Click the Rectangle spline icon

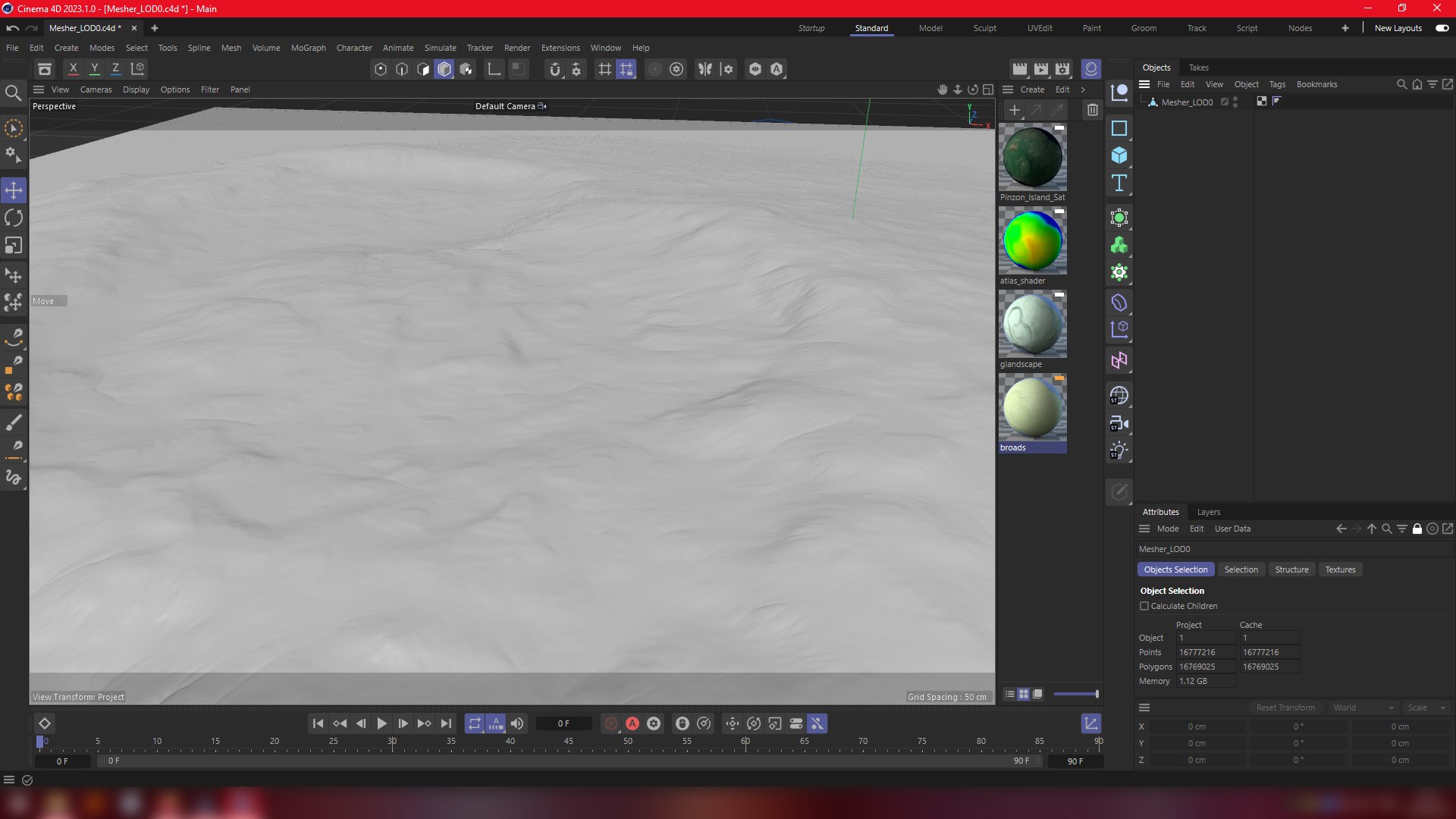(x=1119, y=128)
